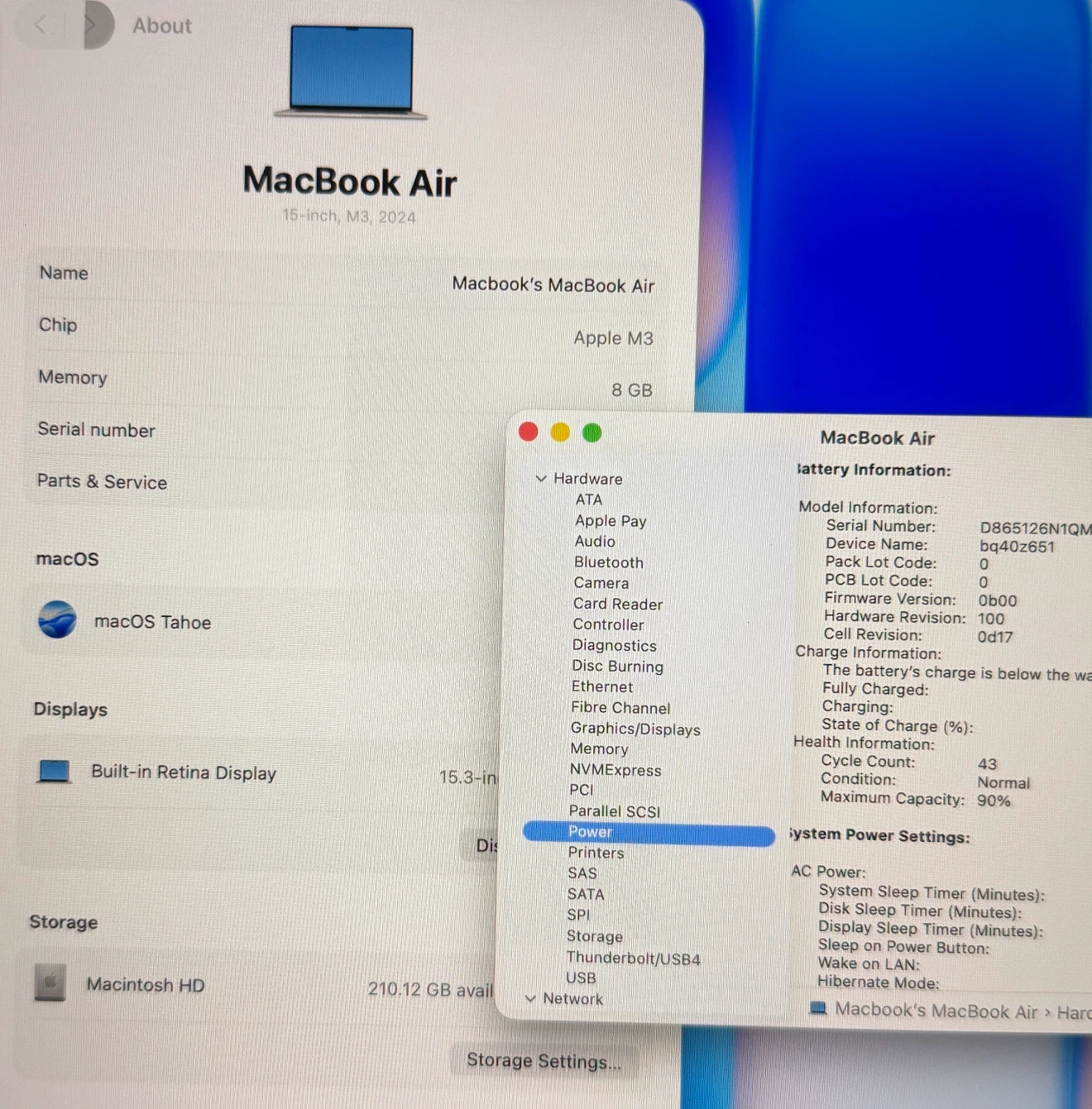The image size is (1092, 1109).
Task: Select Bluetooth in Hardware list
Action: click(609, 562)
